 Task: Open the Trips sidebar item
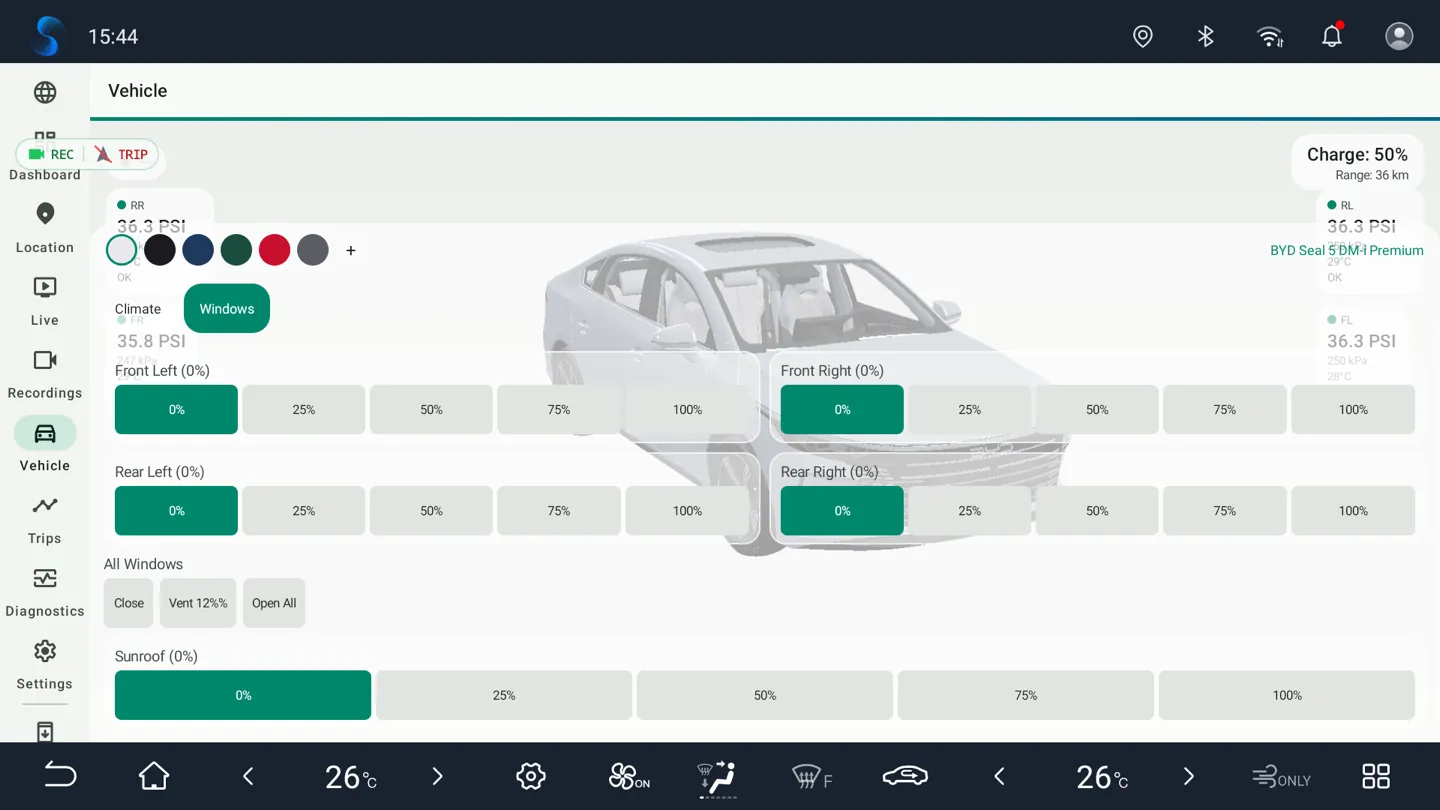pos(45,519)
